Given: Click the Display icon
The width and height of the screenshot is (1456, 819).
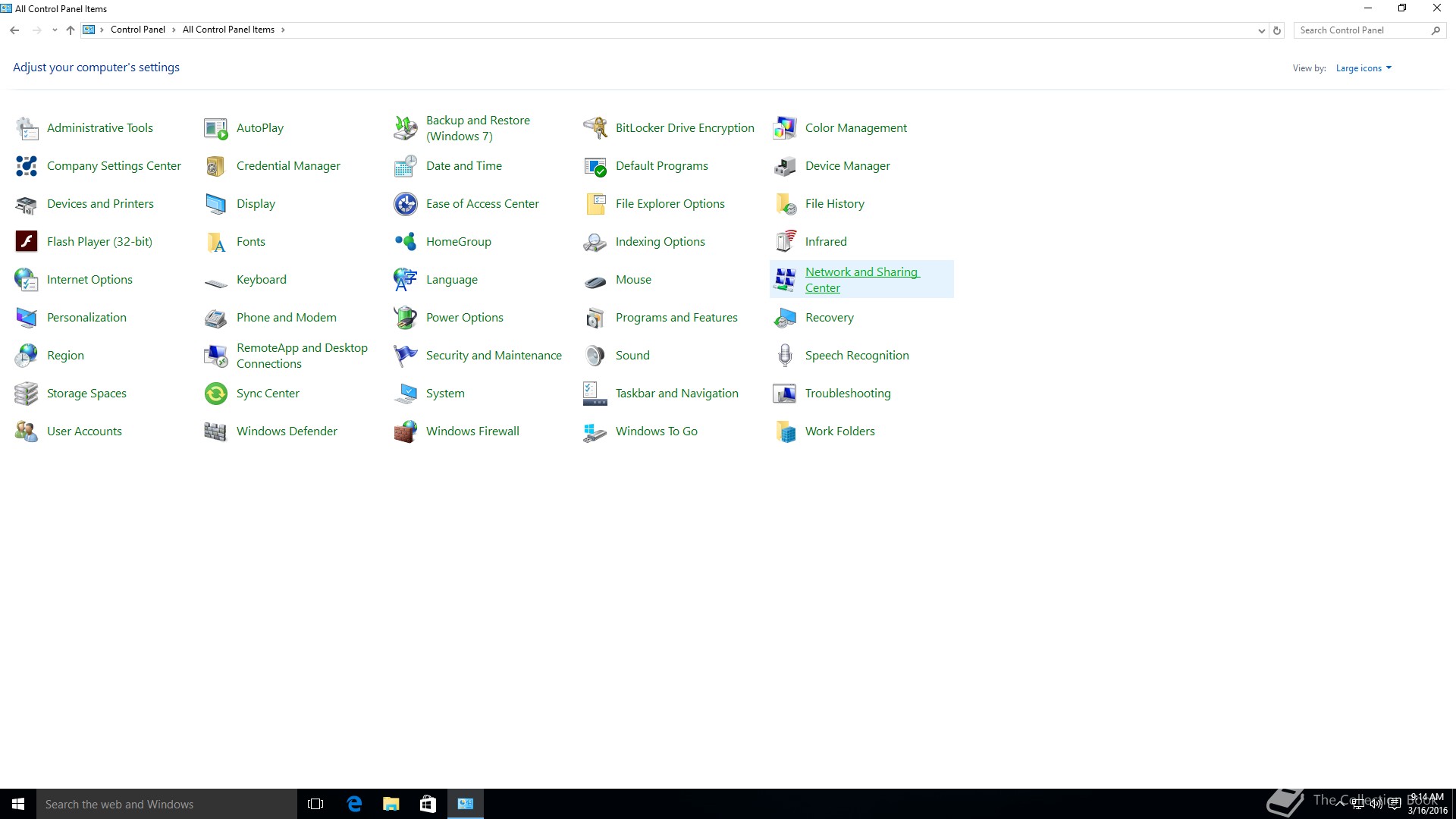Looking at the screenshot, I should (x=216, y=204).
